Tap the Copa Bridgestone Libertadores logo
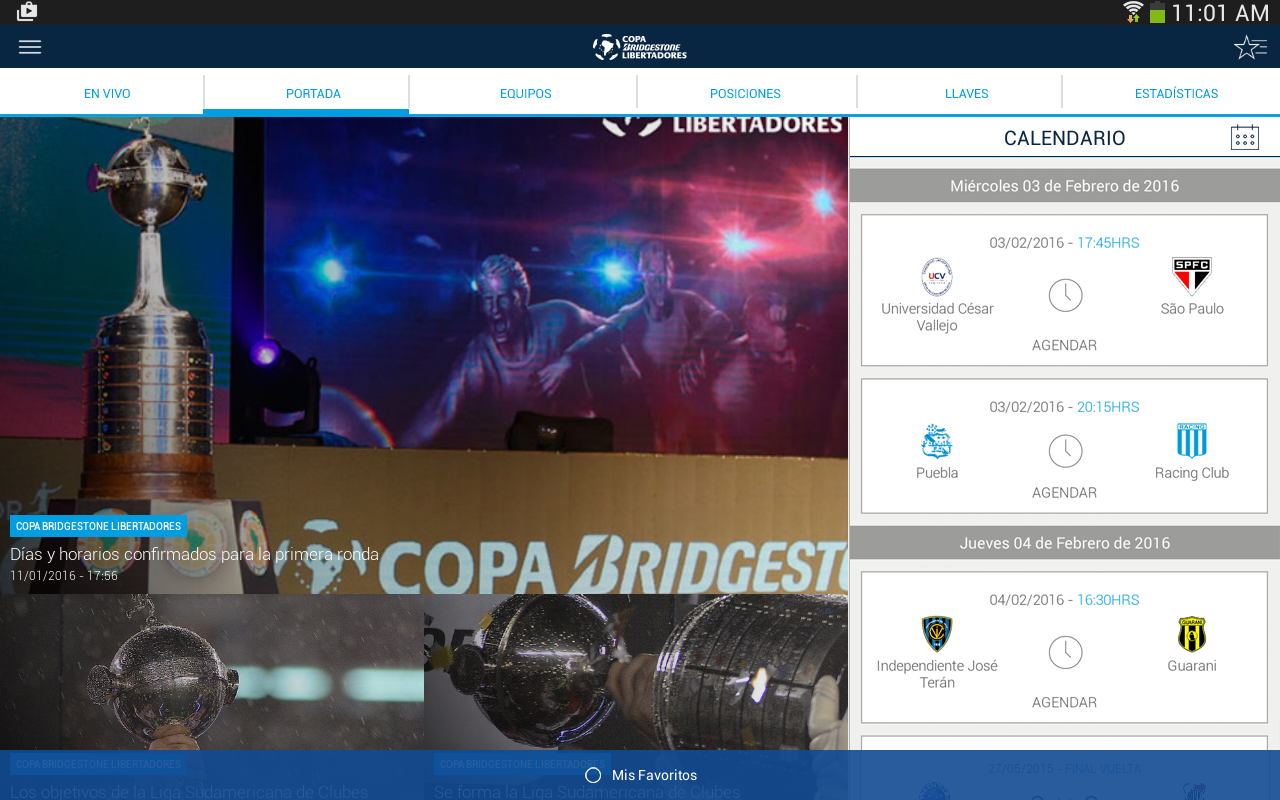Image resolution: width=1280 pixels, height=800 pixels. click(x=640, y=47)
